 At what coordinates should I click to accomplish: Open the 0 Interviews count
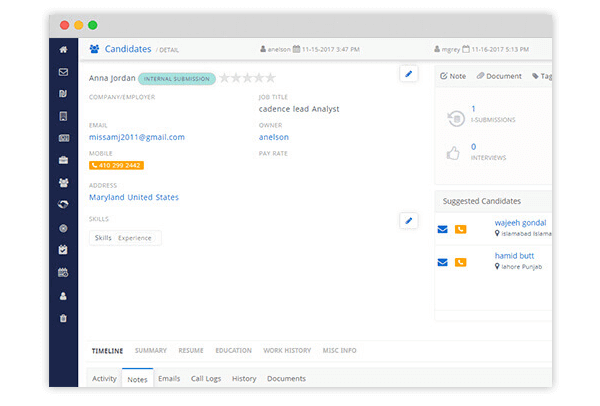click(x=473, y=147)
